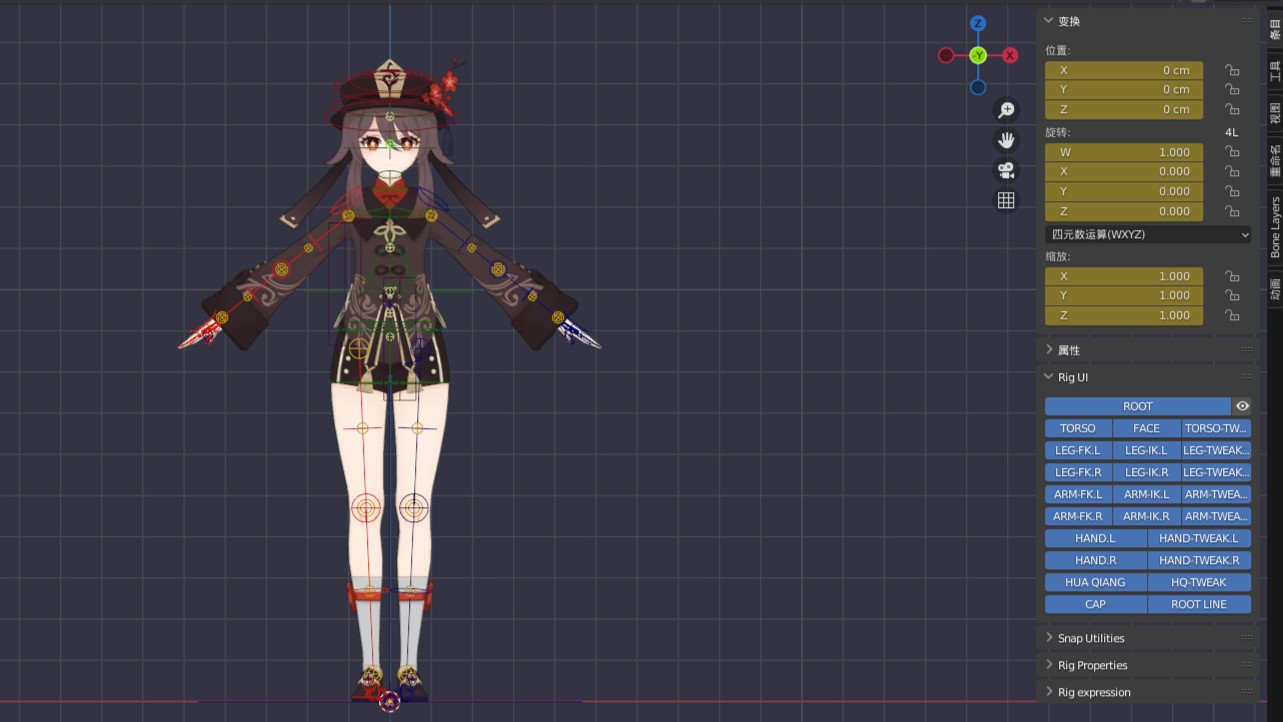The width and height of the screenshot is (1283, 722).
Task: Click the location Y value field
Action: [x=1124, y=90]
